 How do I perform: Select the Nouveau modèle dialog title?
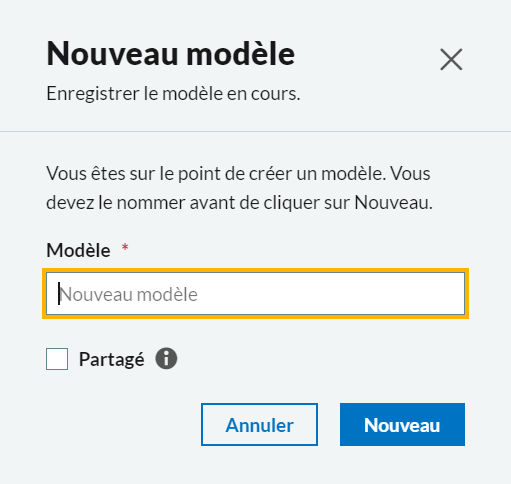coord(171,54)
